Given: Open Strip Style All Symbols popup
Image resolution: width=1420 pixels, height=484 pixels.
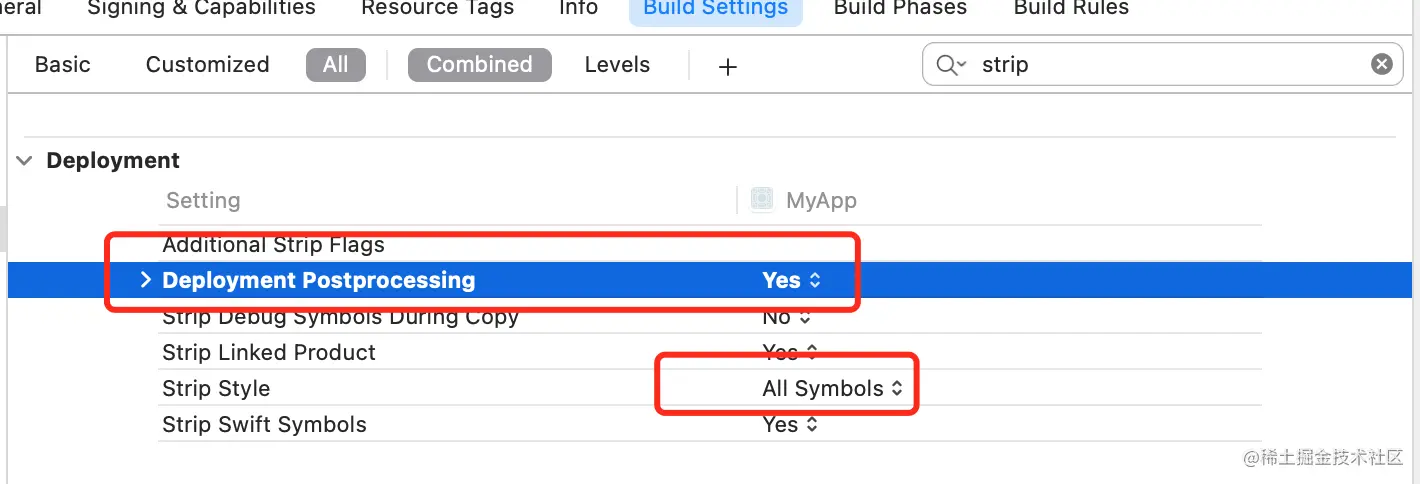Looking at the screenshot, I should [x=832, y=389].
